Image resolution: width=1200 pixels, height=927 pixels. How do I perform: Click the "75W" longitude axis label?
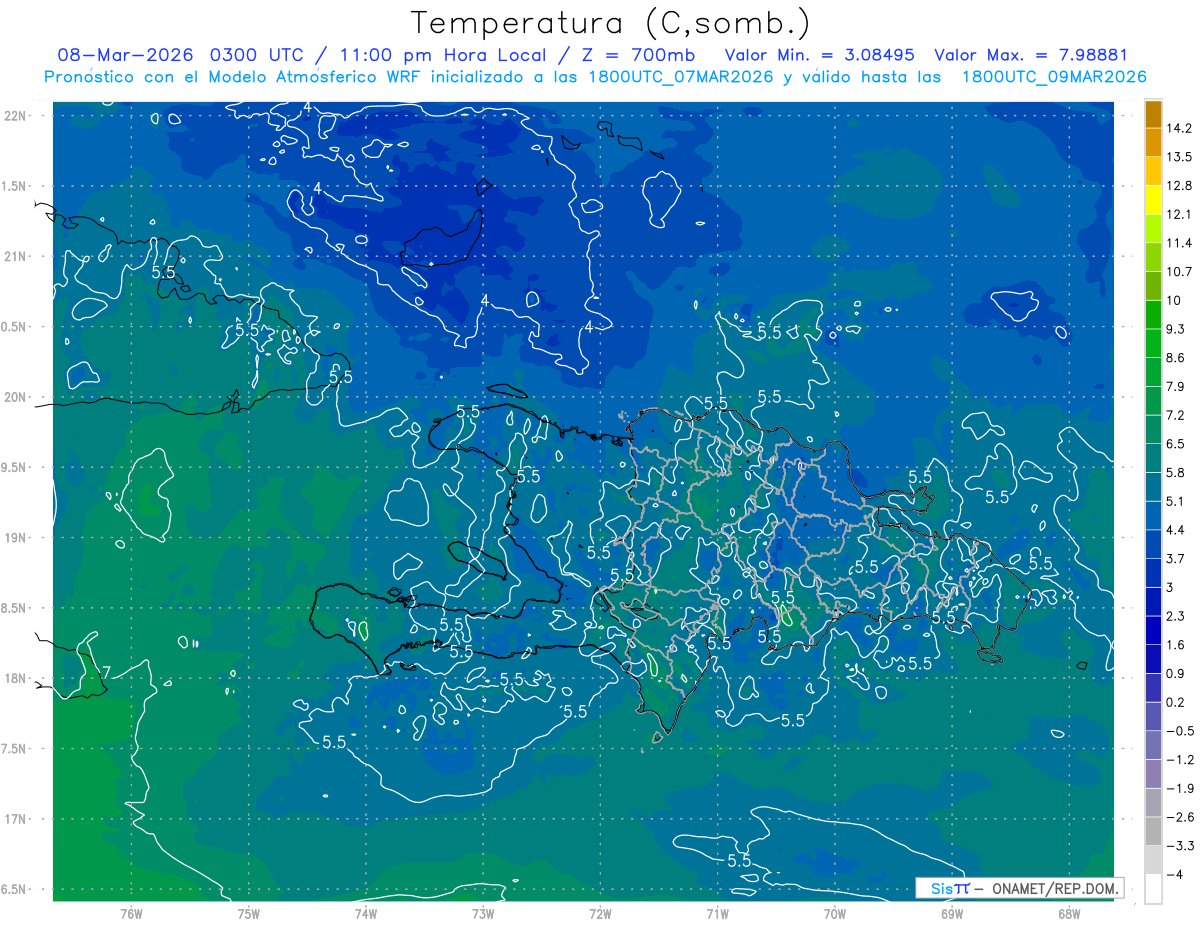tap(249, 914)
